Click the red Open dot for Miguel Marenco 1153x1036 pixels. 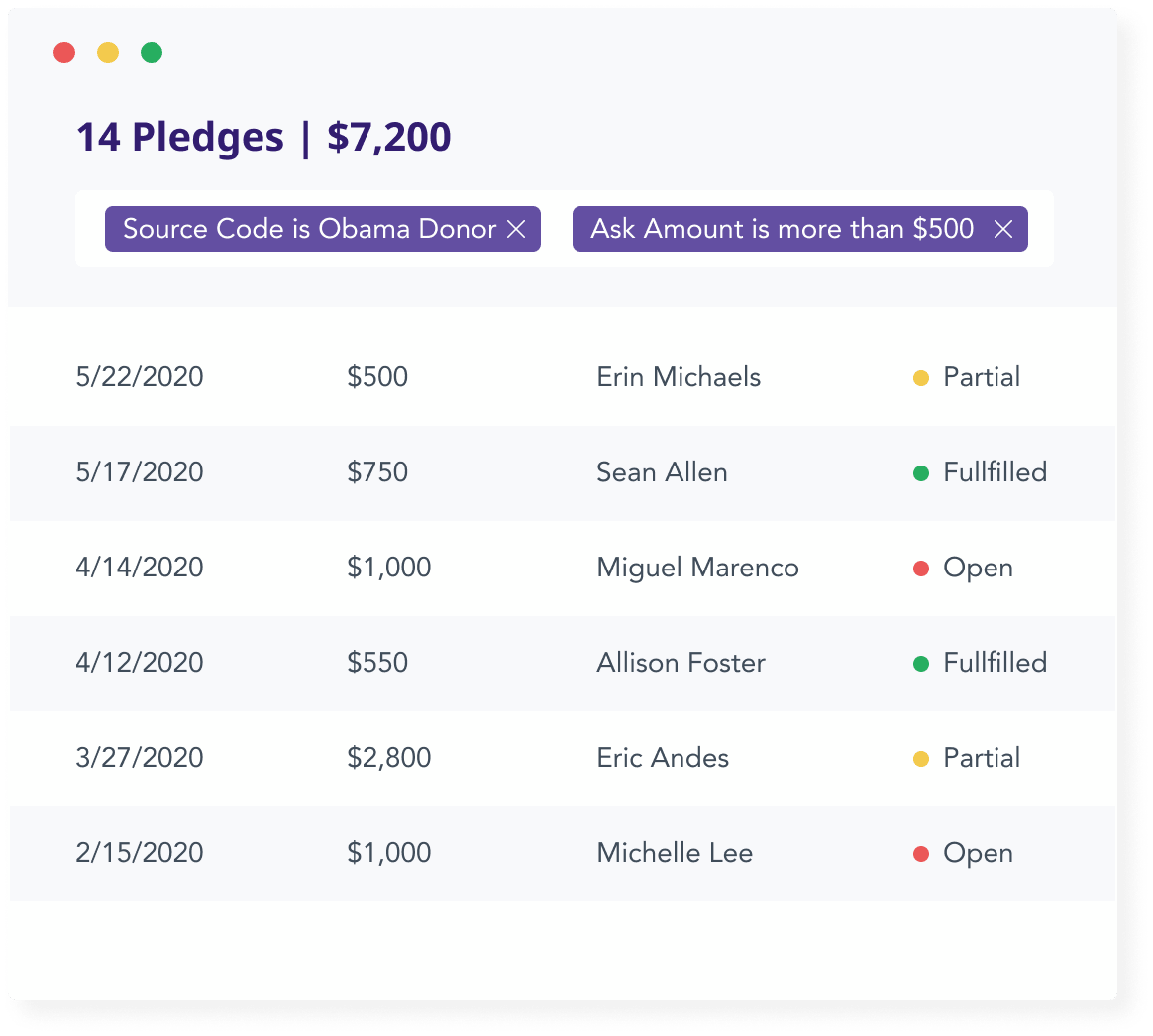(x=920, y=569)
